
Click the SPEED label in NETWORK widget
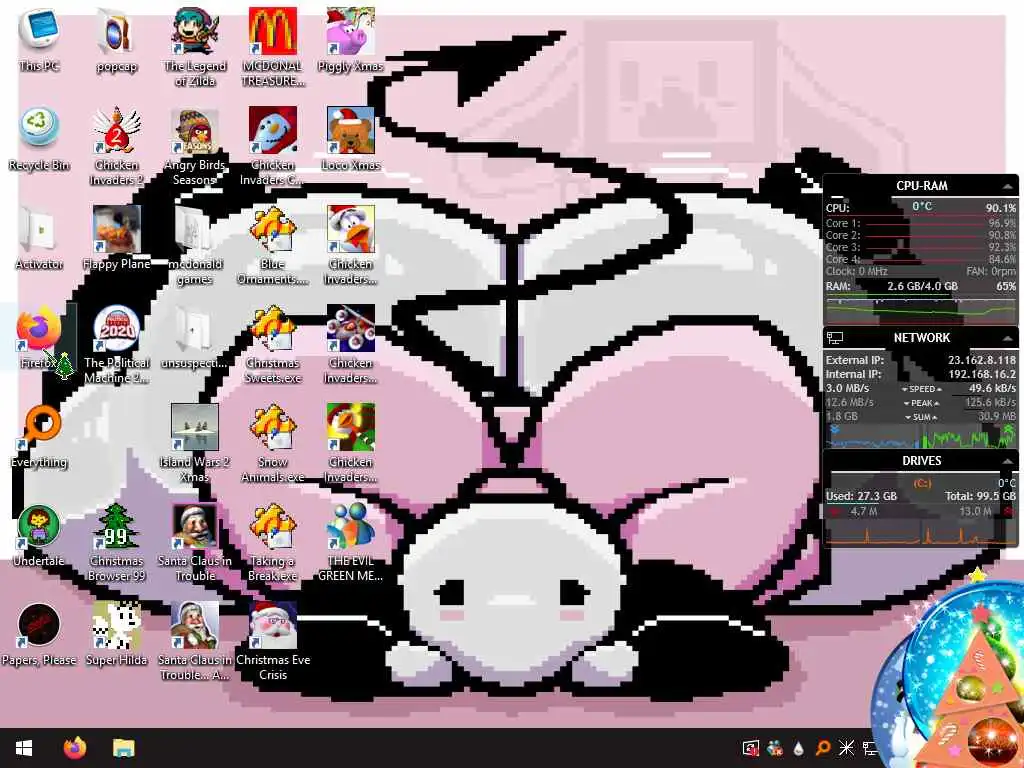pyautogui.click(x=921, y=389)
